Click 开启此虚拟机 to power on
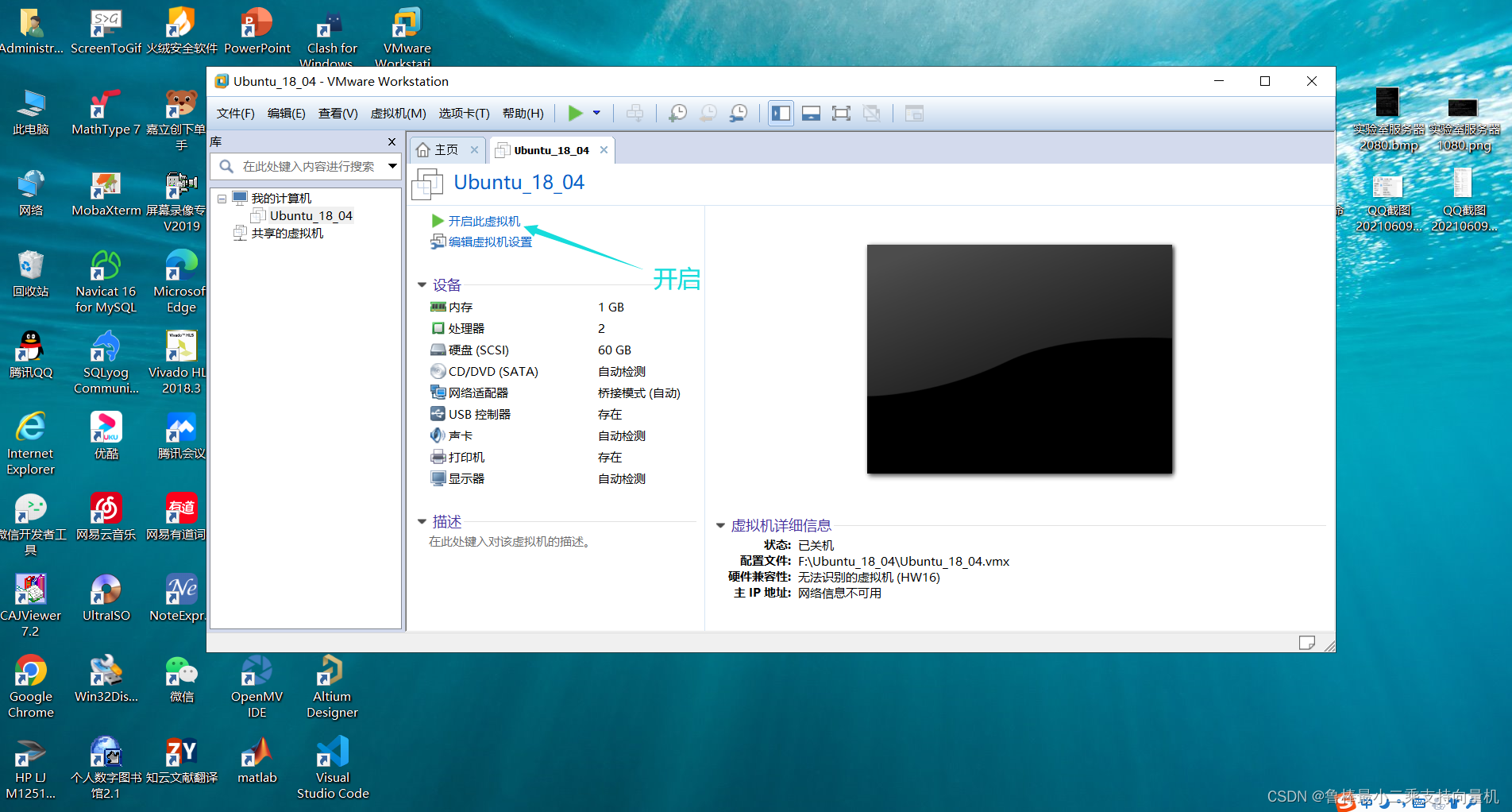Screen dimensions: 1512x812 pos(484,221)
